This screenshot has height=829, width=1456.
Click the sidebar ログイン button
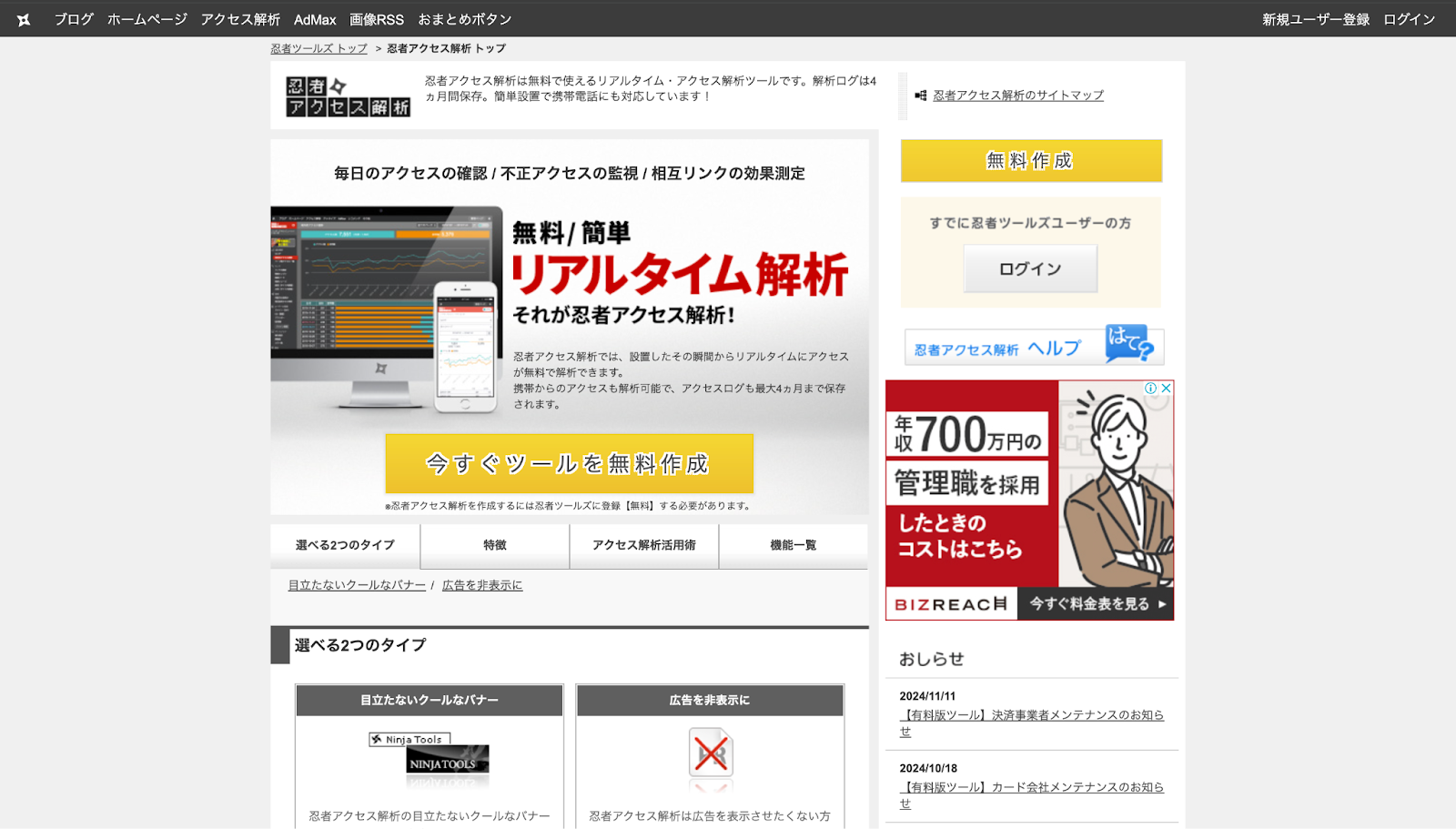coord(1030,268)
